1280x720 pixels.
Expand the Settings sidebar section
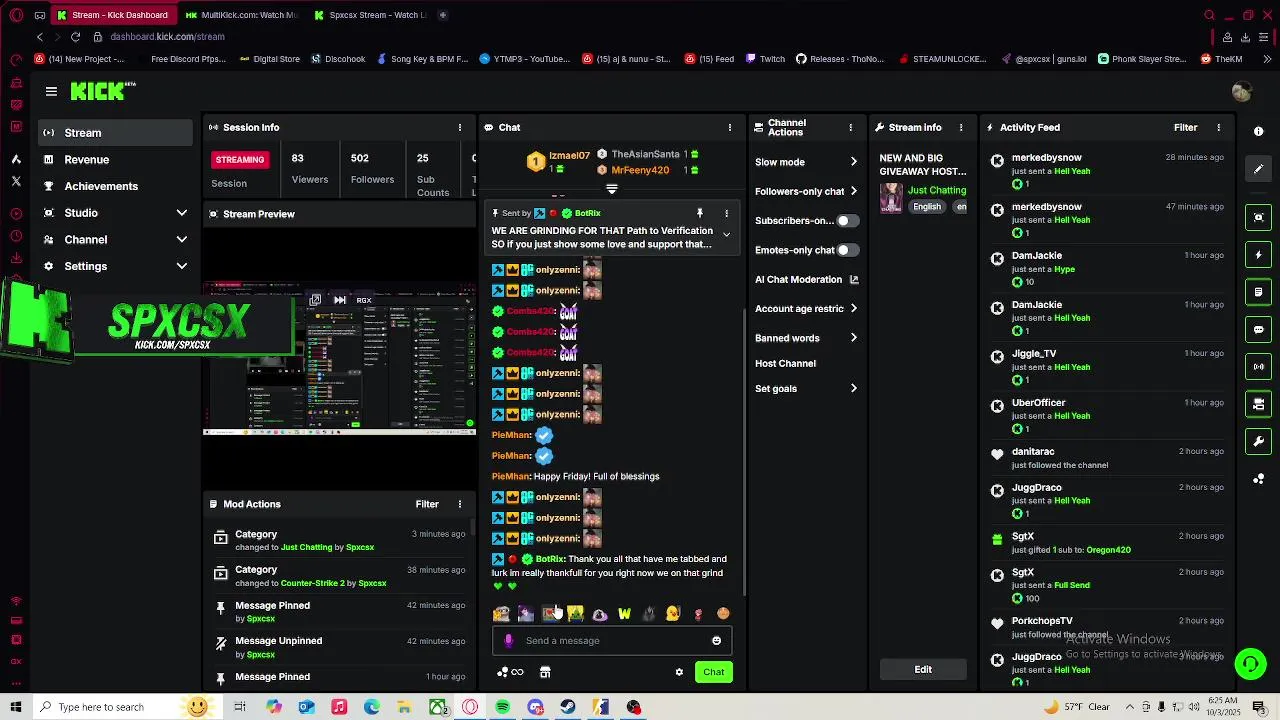(x=182, y=266)
